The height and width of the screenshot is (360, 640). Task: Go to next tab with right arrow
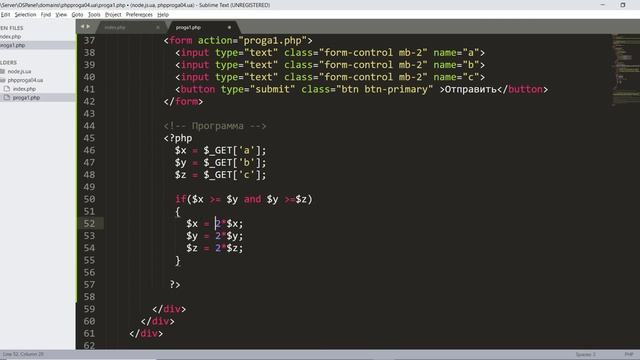(x=88, y=27)
